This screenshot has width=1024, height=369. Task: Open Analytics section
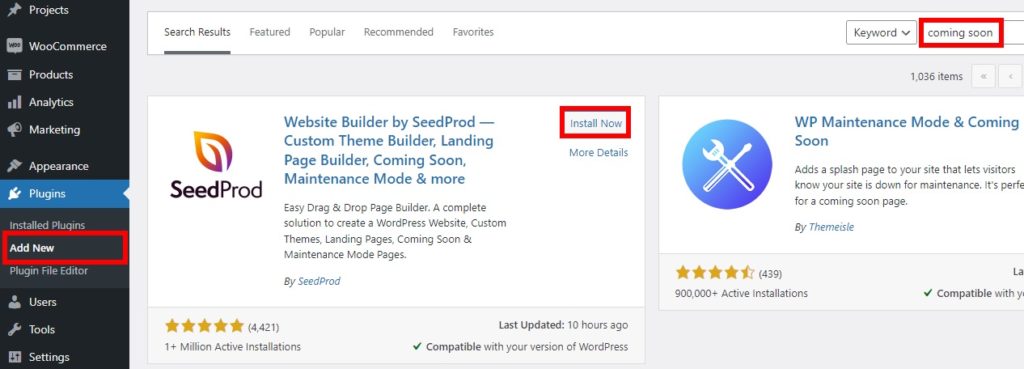coord(51,103)
